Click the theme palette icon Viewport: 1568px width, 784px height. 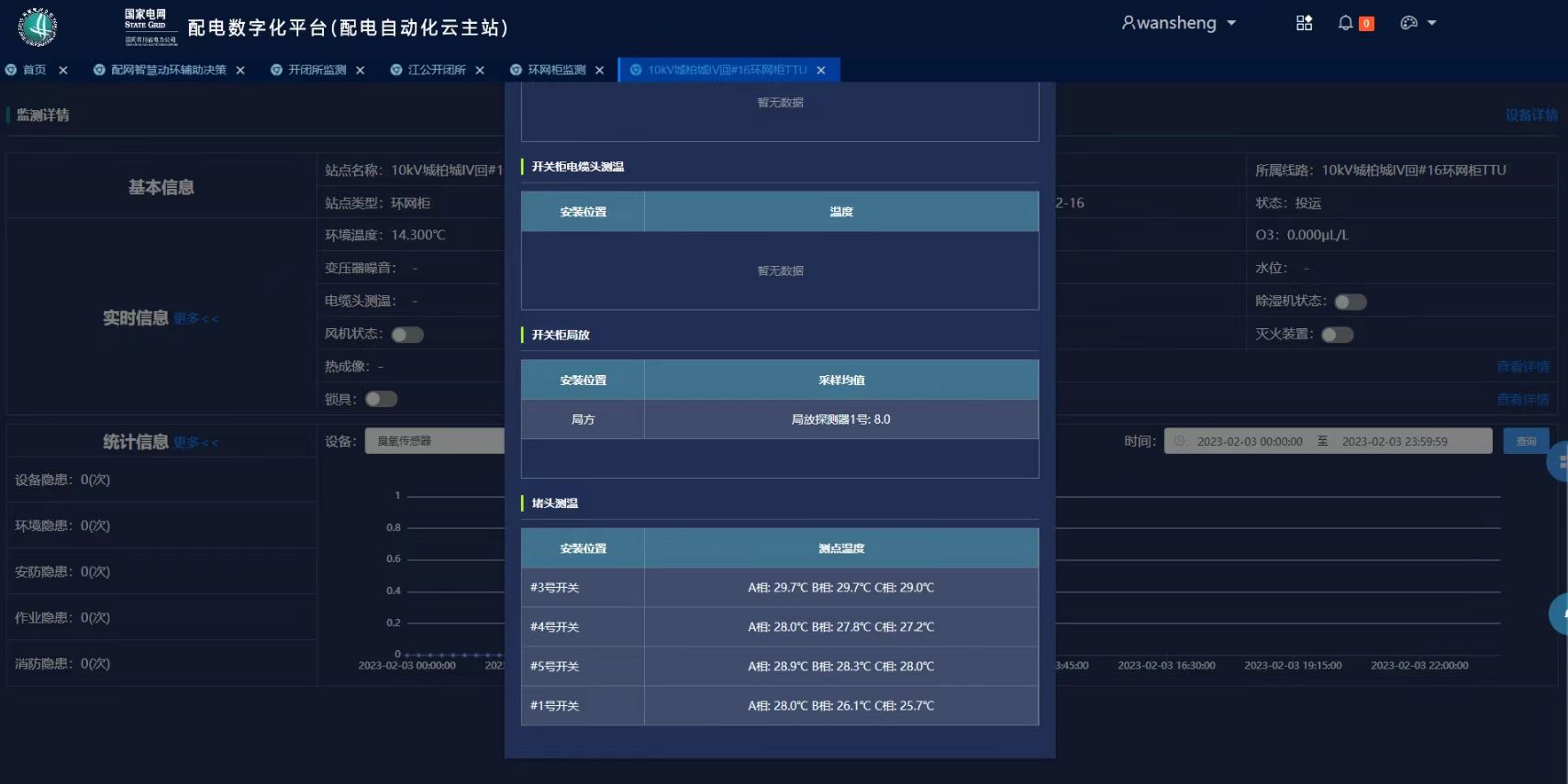1409,24
